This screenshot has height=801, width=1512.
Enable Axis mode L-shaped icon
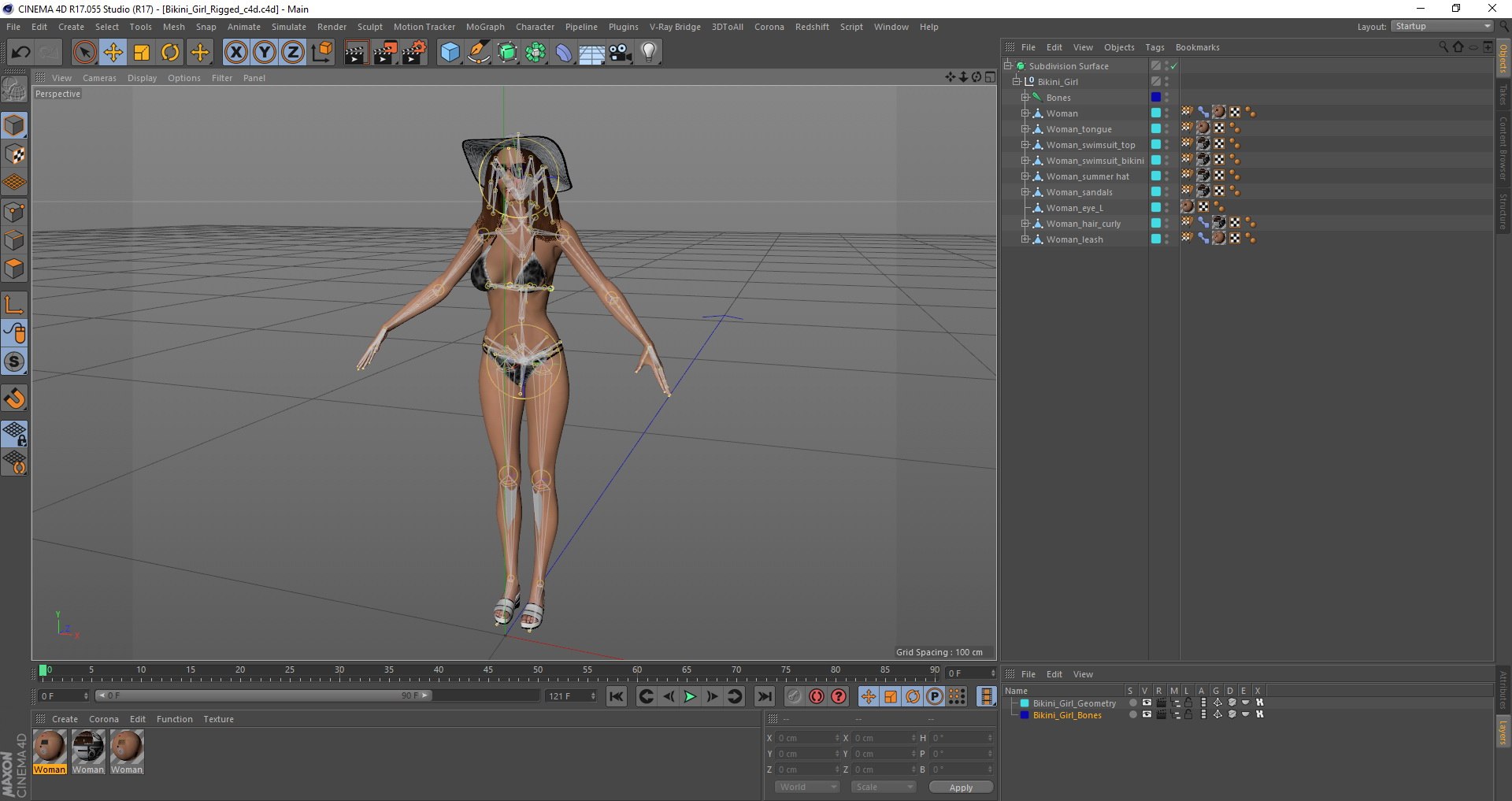(x=14, y=305)
